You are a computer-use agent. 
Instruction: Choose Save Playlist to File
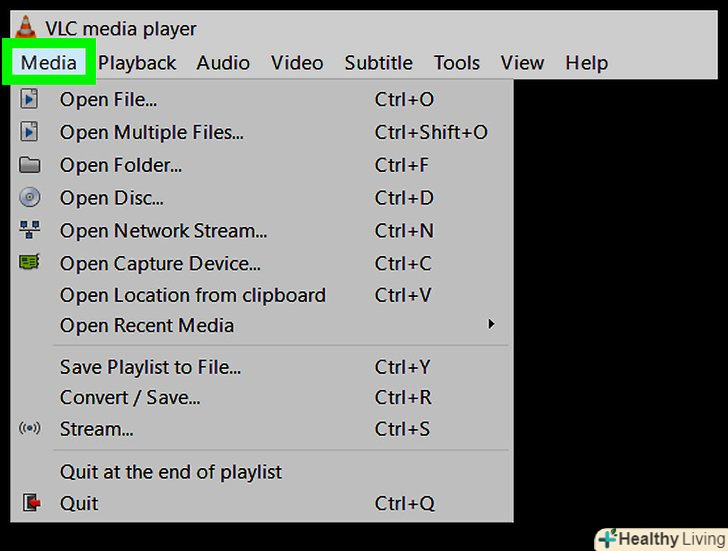point(150,367)
